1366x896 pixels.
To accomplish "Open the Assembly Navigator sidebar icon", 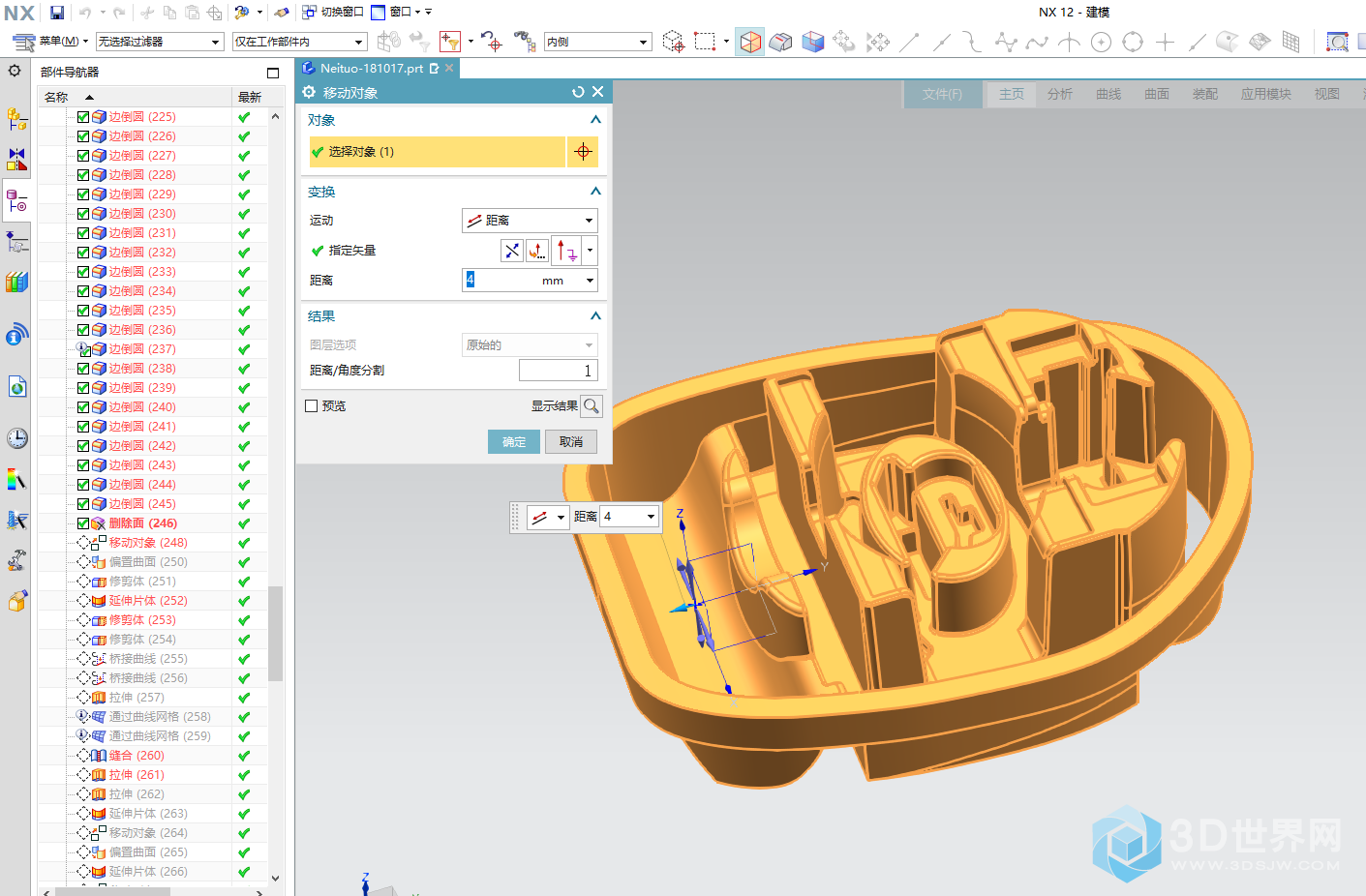I will tap(16, 118).
